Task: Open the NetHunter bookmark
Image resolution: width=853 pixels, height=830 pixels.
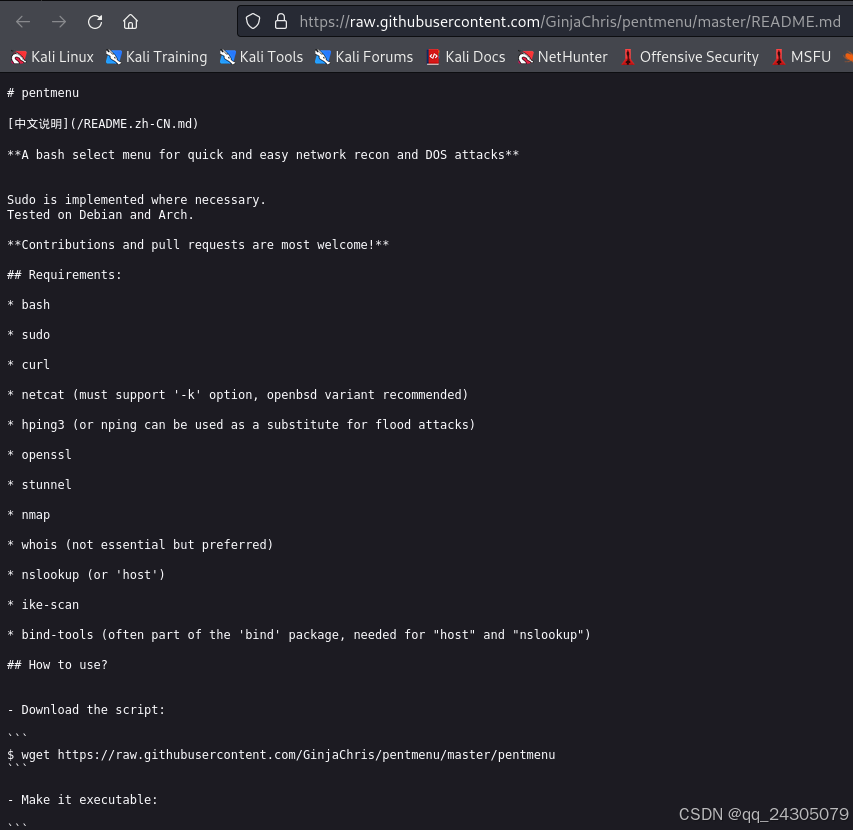Action: coord(563,57)
